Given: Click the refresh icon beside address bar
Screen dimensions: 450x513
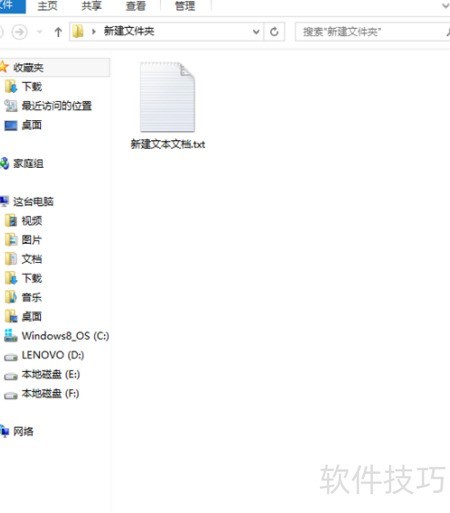Looking at the screenshot, I should pyautogui.click(x=274, y=32).
